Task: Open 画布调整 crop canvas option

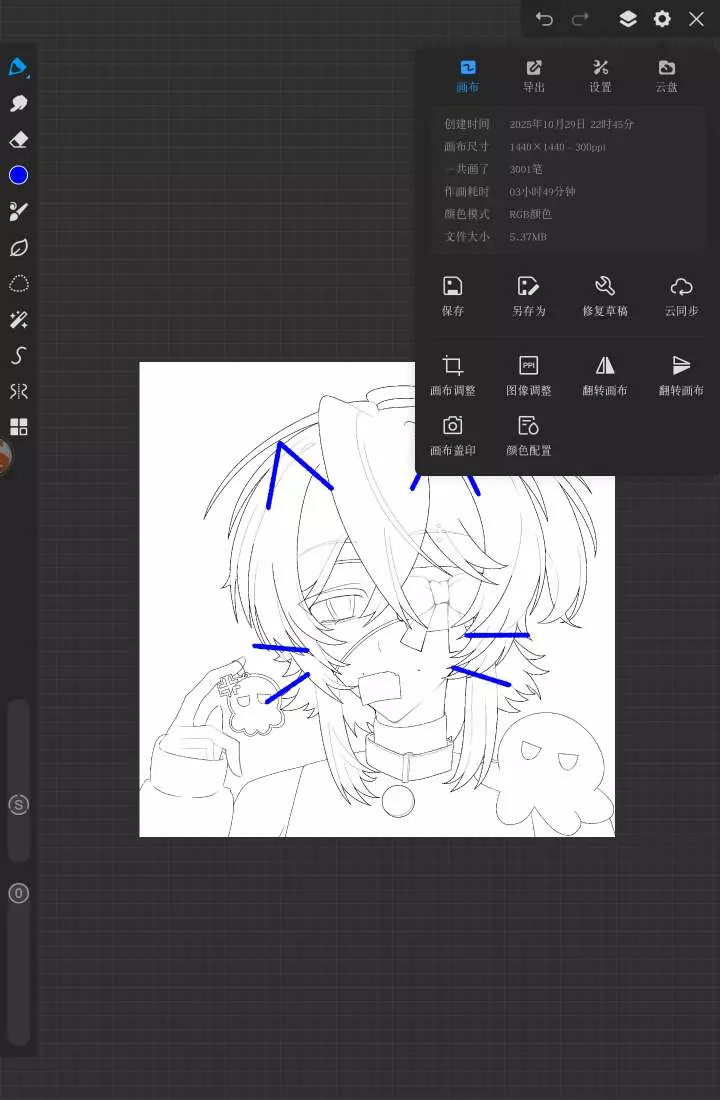Action: click(x=453, y=376)
